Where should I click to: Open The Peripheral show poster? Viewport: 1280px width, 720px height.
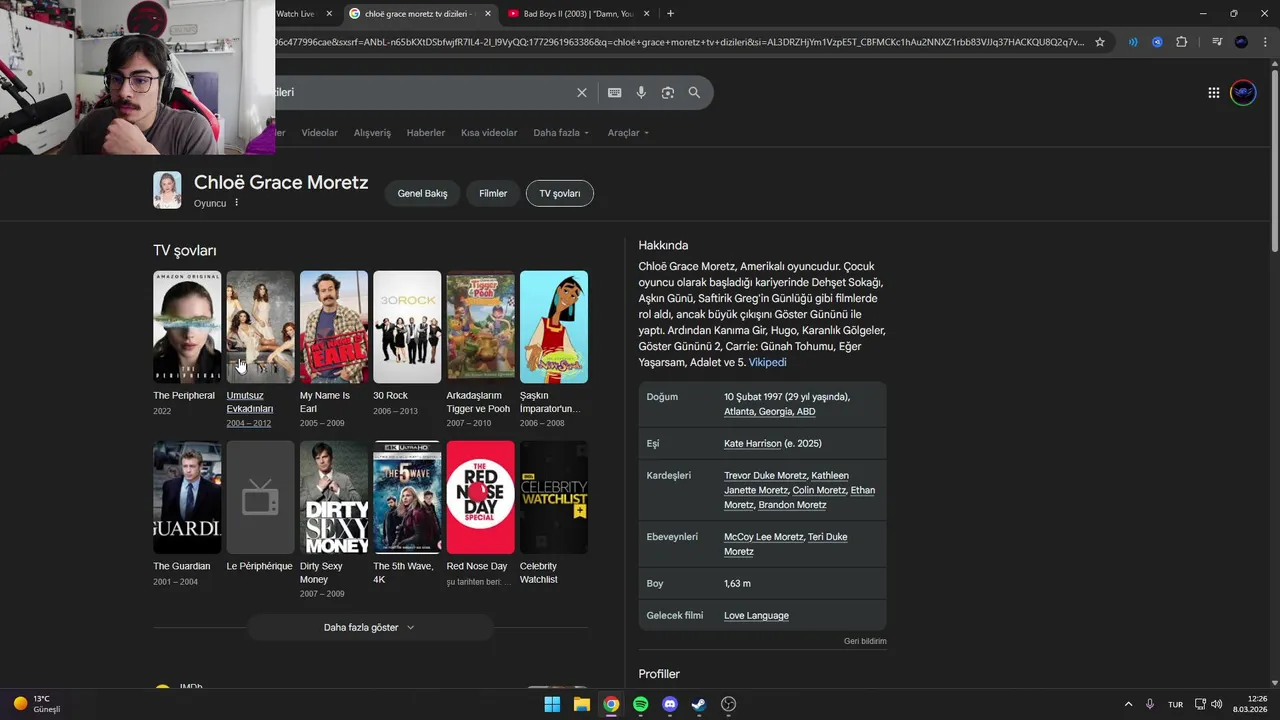(x=187, y=327)
